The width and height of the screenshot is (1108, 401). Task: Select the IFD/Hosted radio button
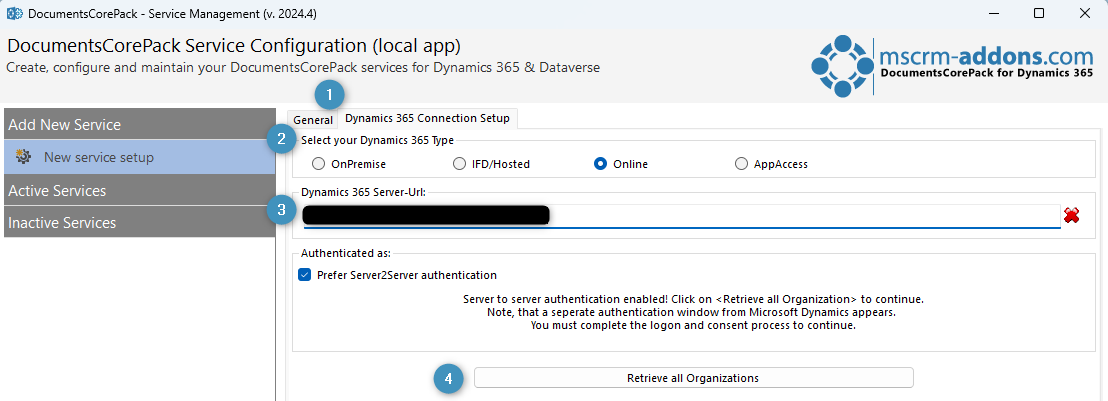click(x=459, y=164)
